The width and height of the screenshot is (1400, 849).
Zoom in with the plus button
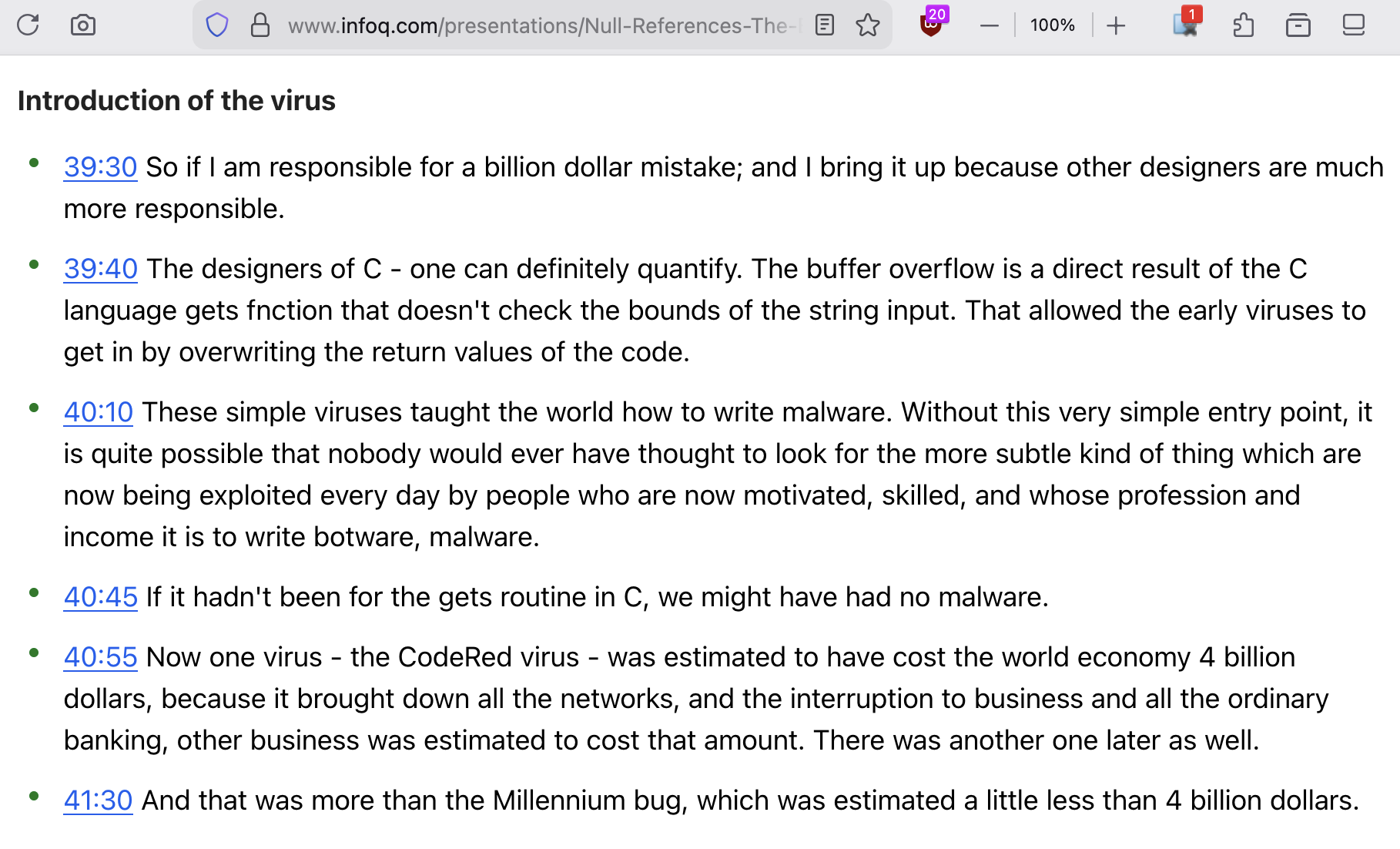[1116, 25]
